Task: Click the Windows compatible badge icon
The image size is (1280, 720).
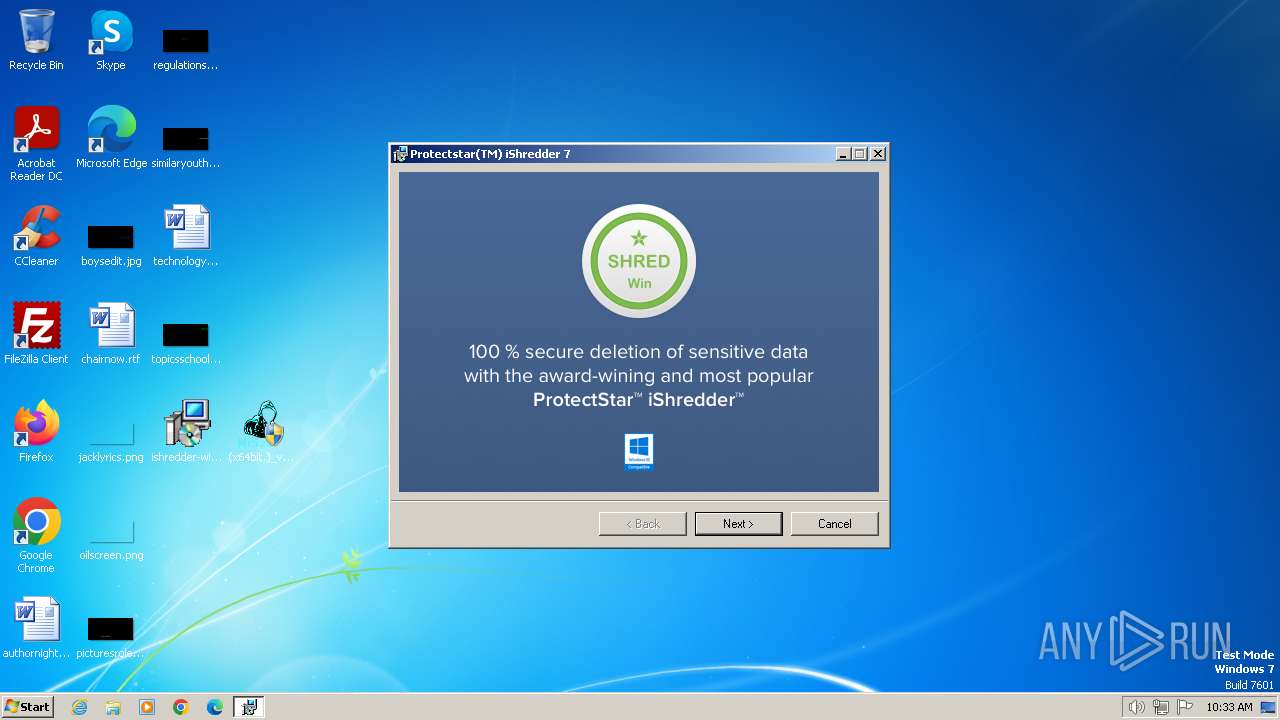Action: pyautogui.click(x=639, y=452)
